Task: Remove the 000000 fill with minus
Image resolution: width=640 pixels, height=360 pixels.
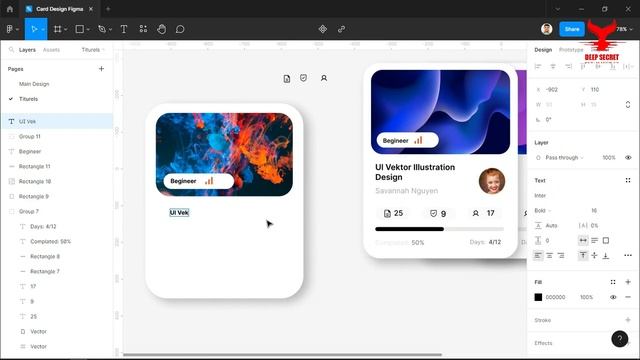Action: (x=628, y=297)
